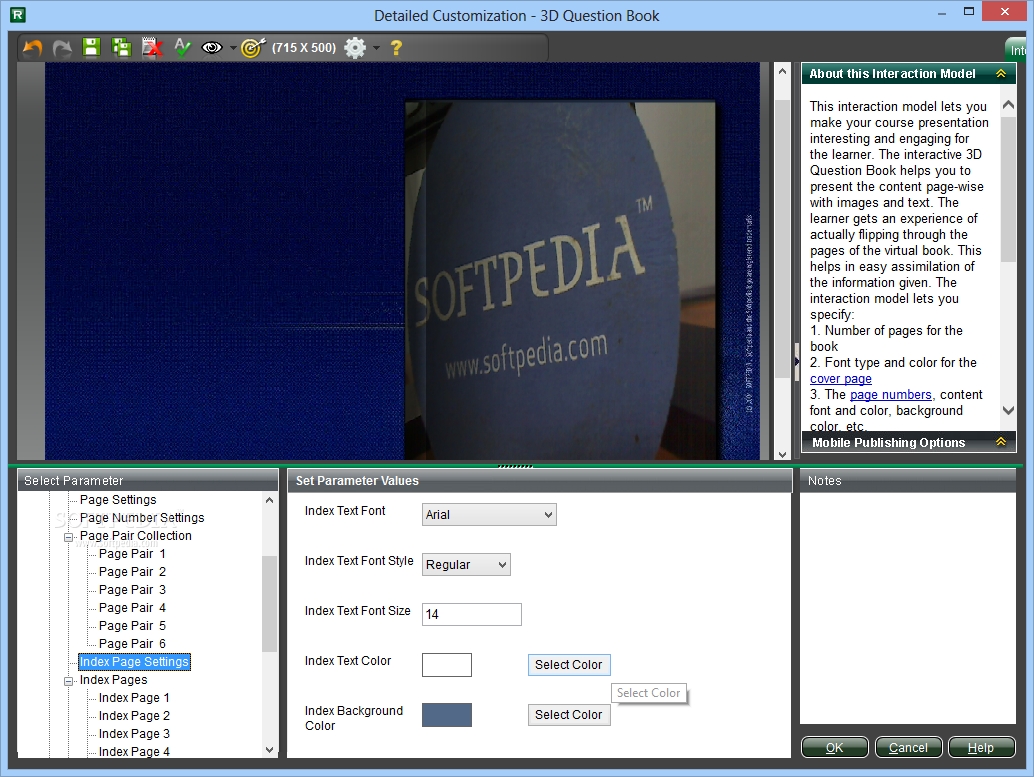
Task: Click the eye preview icon
Action: [212, 47]
